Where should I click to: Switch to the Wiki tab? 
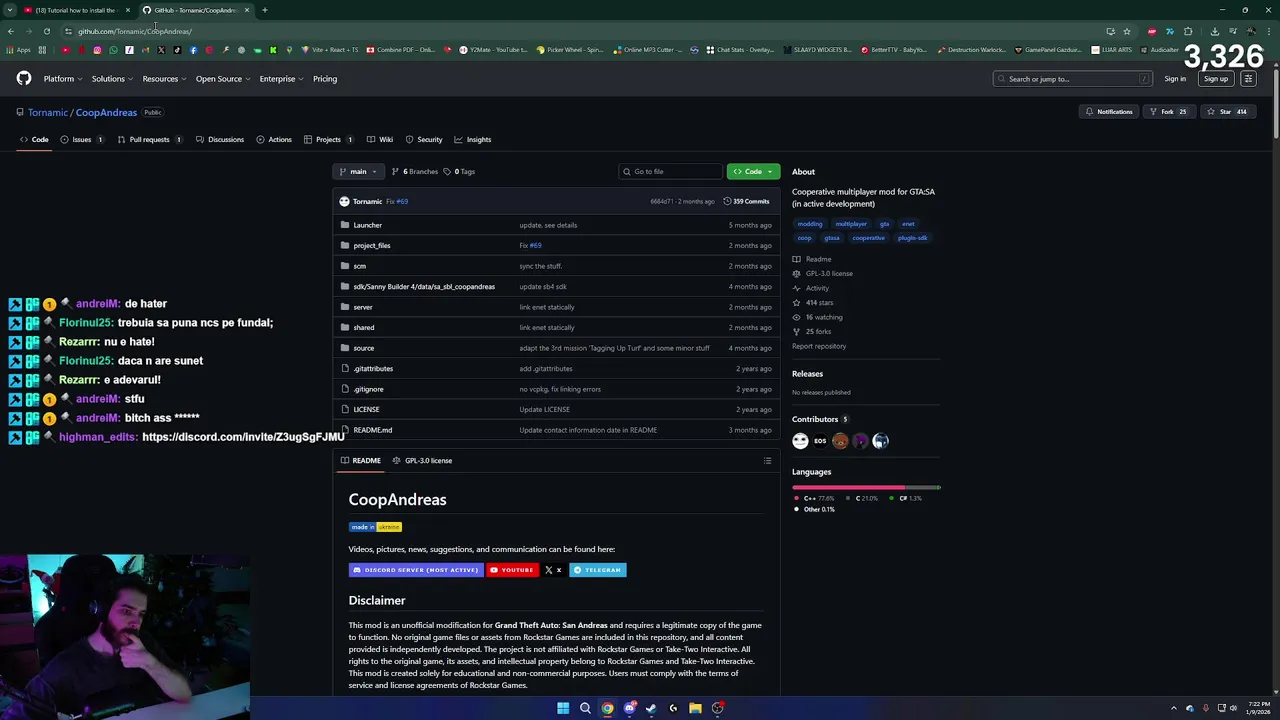tap(380, 140)
